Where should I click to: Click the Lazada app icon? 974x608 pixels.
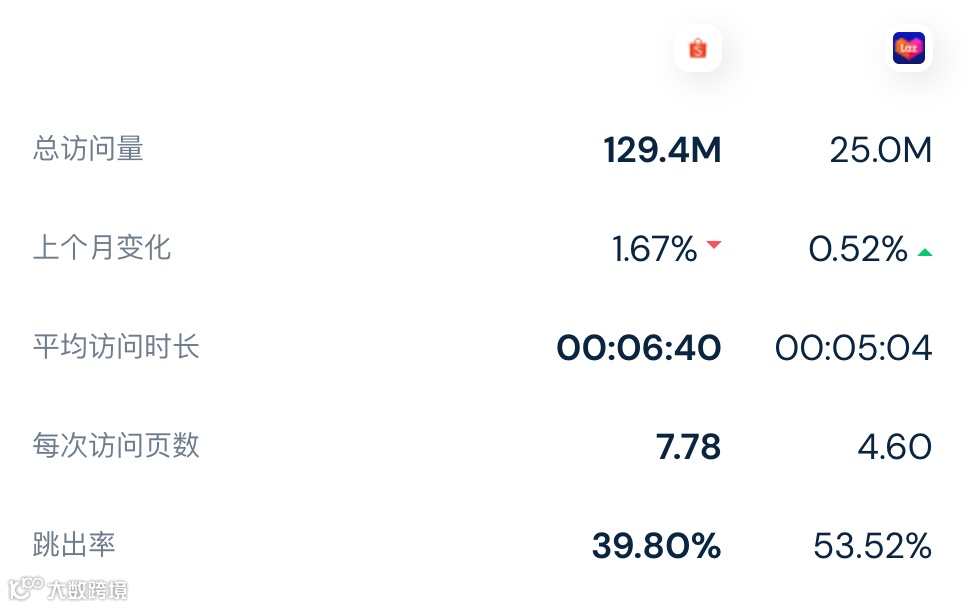(x=908, y=48)
